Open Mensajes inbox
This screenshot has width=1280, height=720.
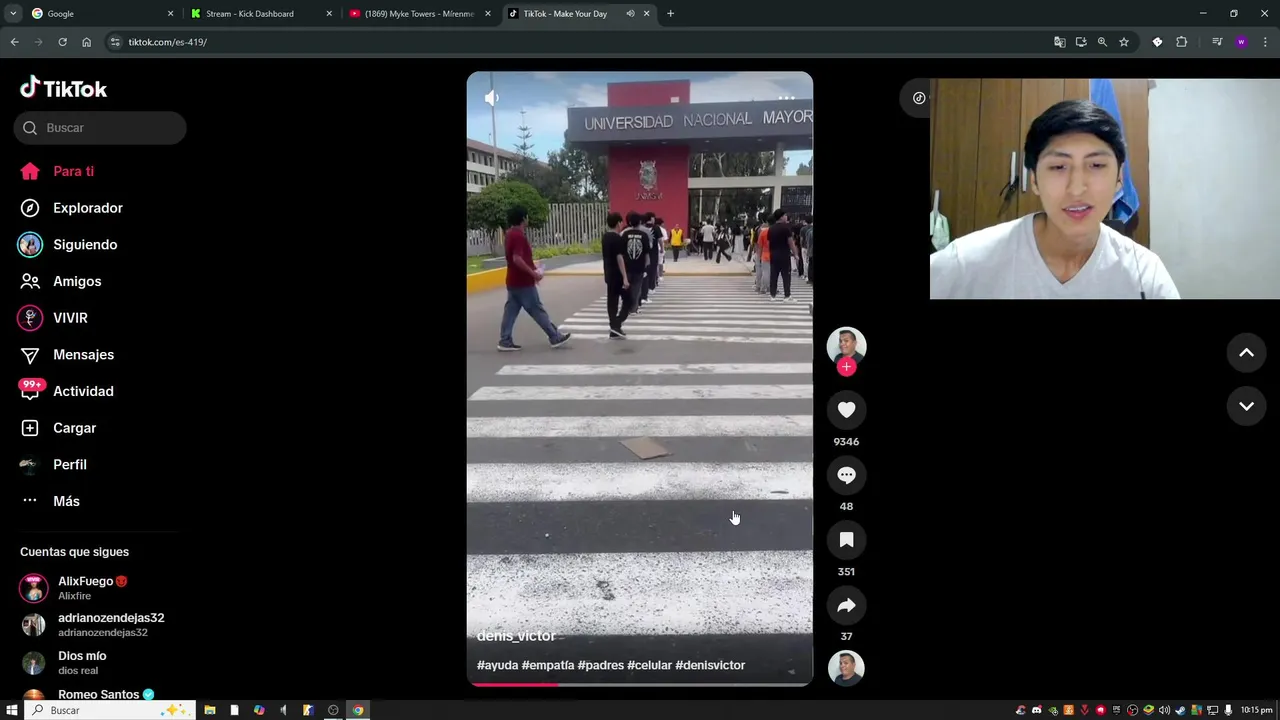[68, 355]
